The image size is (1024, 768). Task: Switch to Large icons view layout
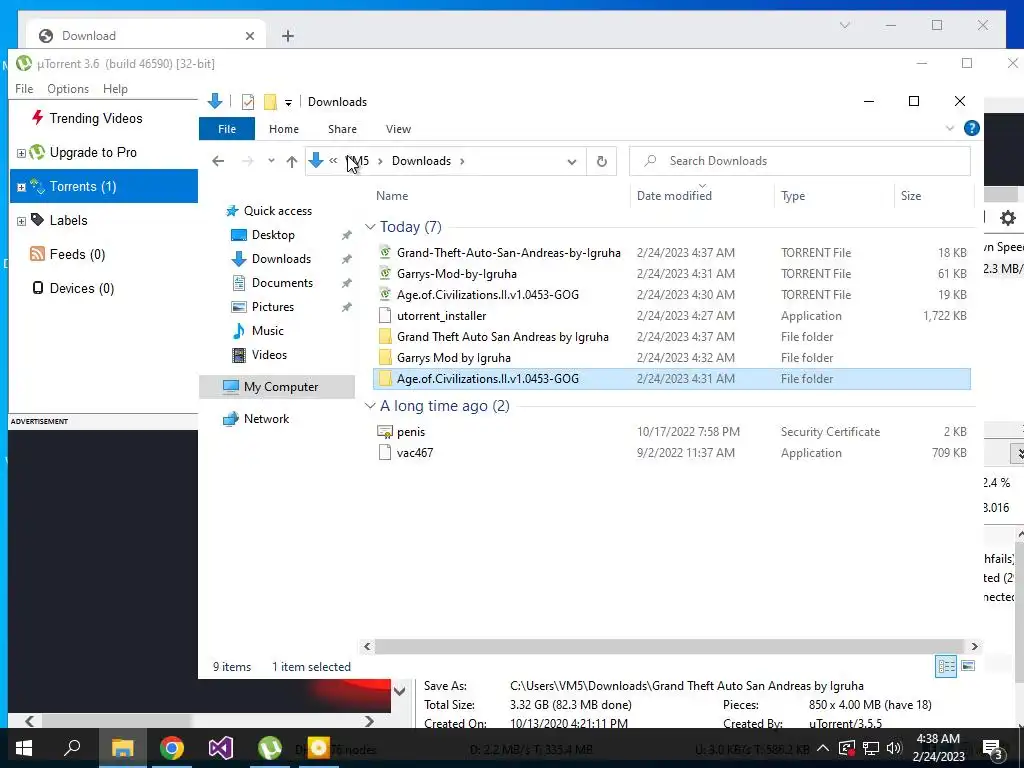pos(968,666)
